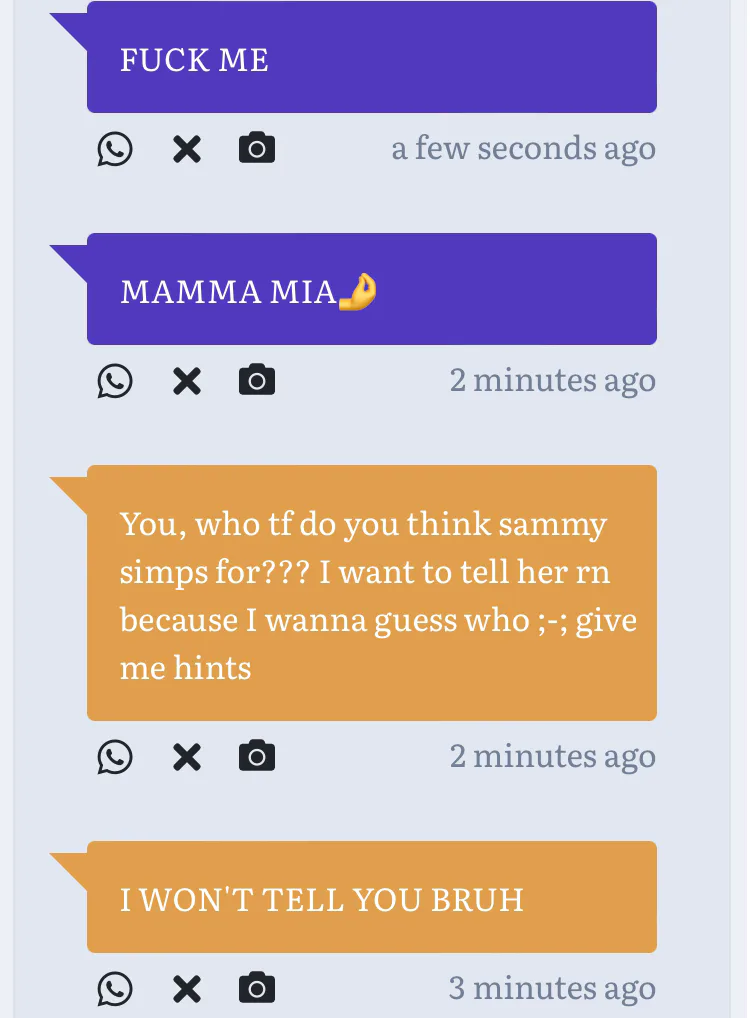The width and height of the screenshot is (750, 1018).
Task: Click X icon under sammy simps message
Action: pyautogui.click(x=186, y=757)
